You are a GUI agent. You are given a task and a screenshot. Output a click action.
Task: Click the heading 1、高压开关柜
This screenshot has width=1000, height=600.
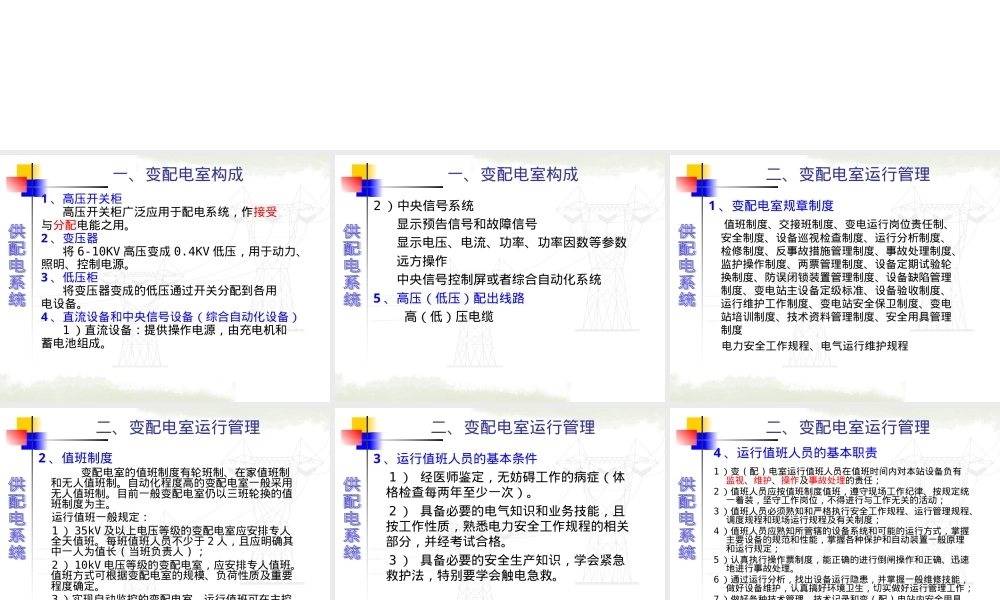(82, 199)
